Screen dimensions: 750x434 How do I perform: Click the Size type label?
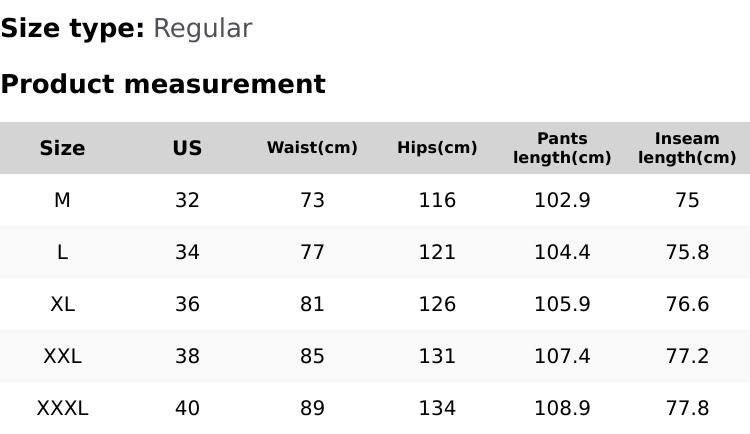[x=72, y=29]
